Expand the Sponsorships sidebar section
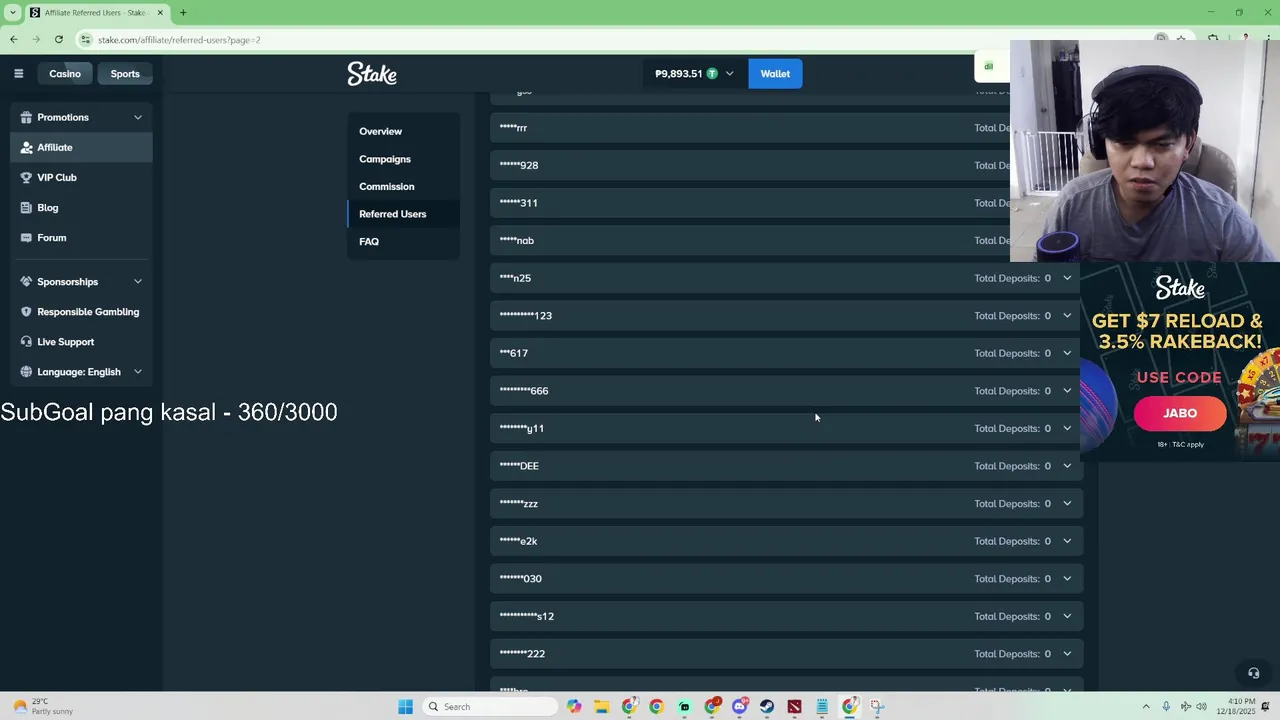 coord(138,281)
